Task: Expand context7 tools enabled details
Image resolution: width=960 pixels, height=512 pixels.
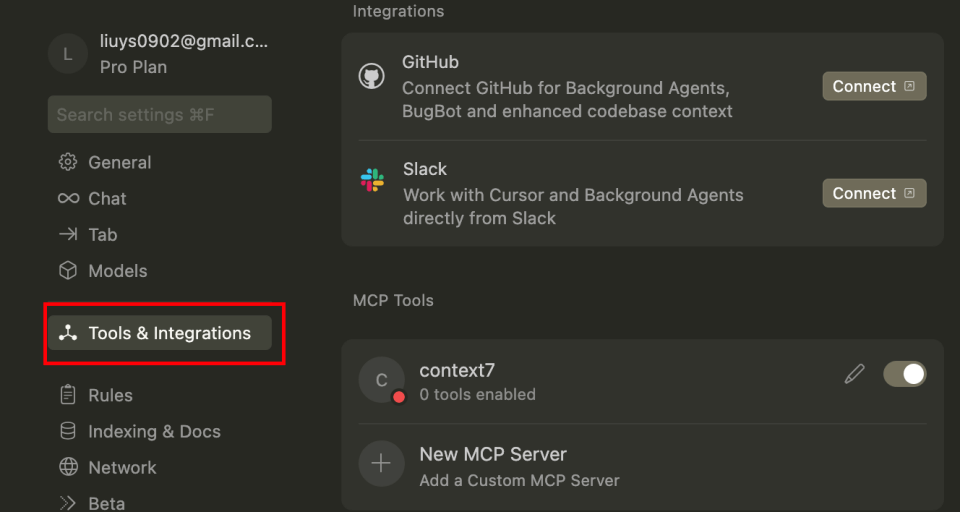Action: 477,394
